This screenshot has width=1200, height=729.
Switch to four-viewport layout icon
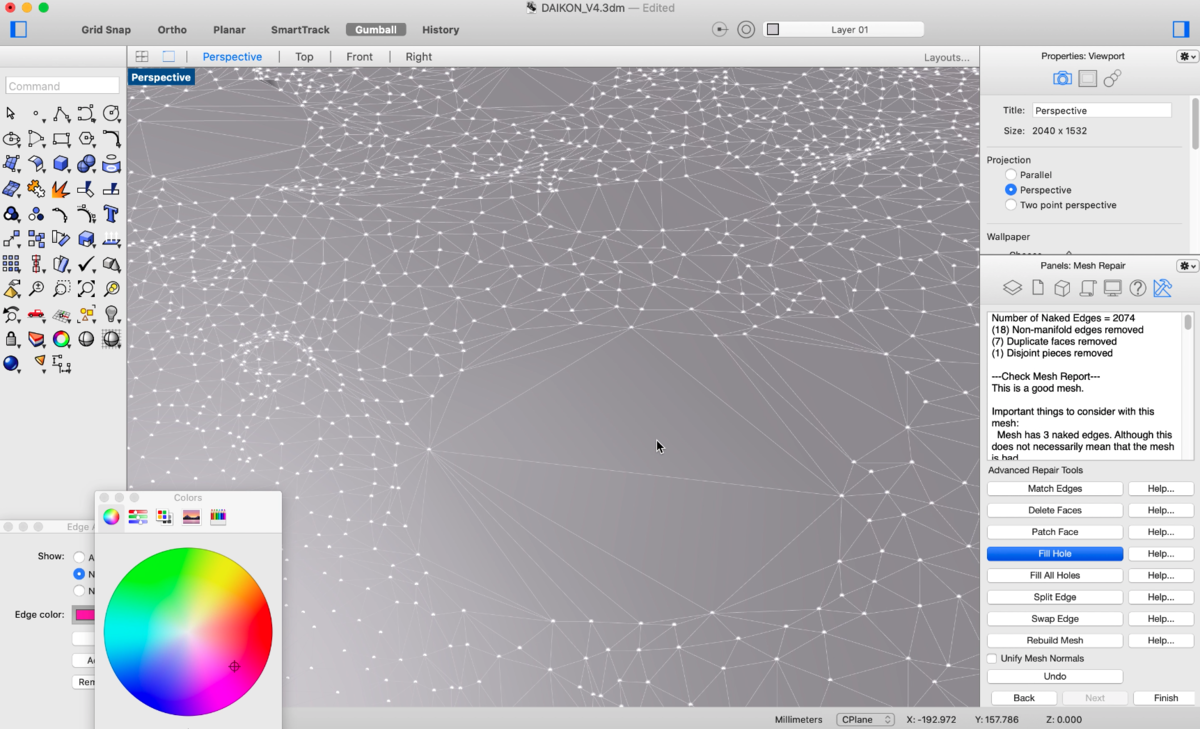(x=142, y=57)
